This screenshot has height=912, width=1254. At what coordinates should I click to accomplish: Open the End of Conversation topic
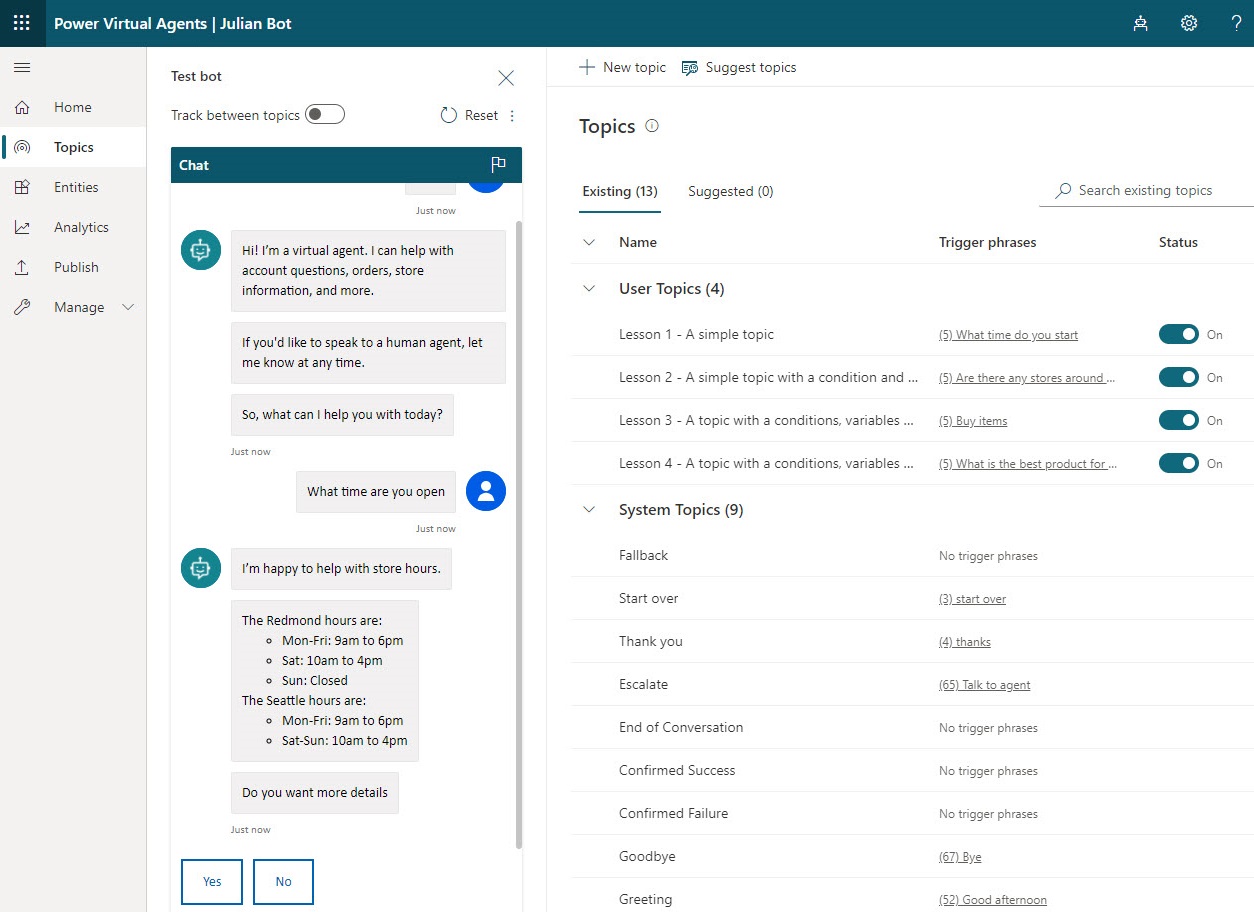(681, 728)
